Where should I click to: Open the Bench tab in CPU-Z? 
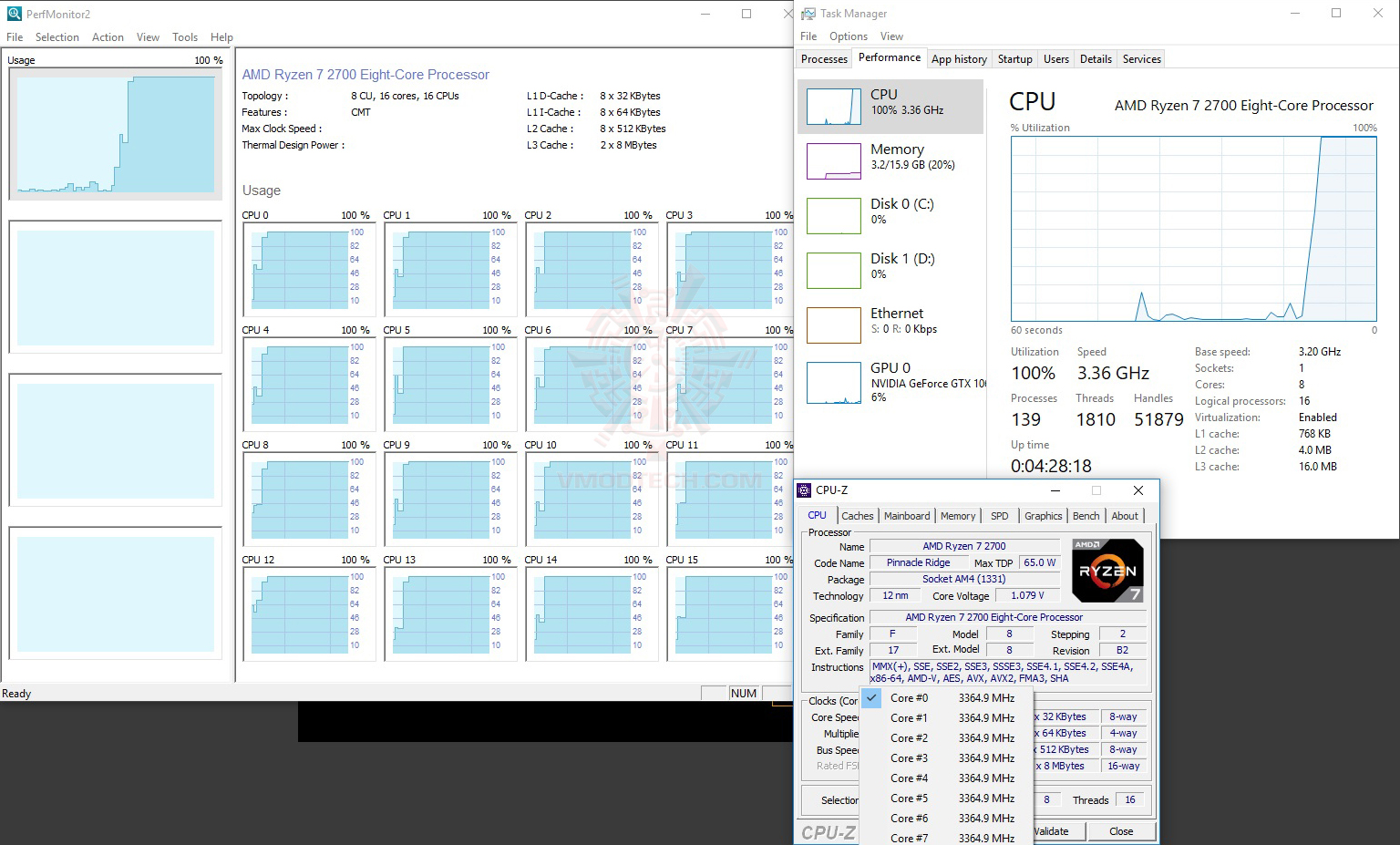point(1086,516)
